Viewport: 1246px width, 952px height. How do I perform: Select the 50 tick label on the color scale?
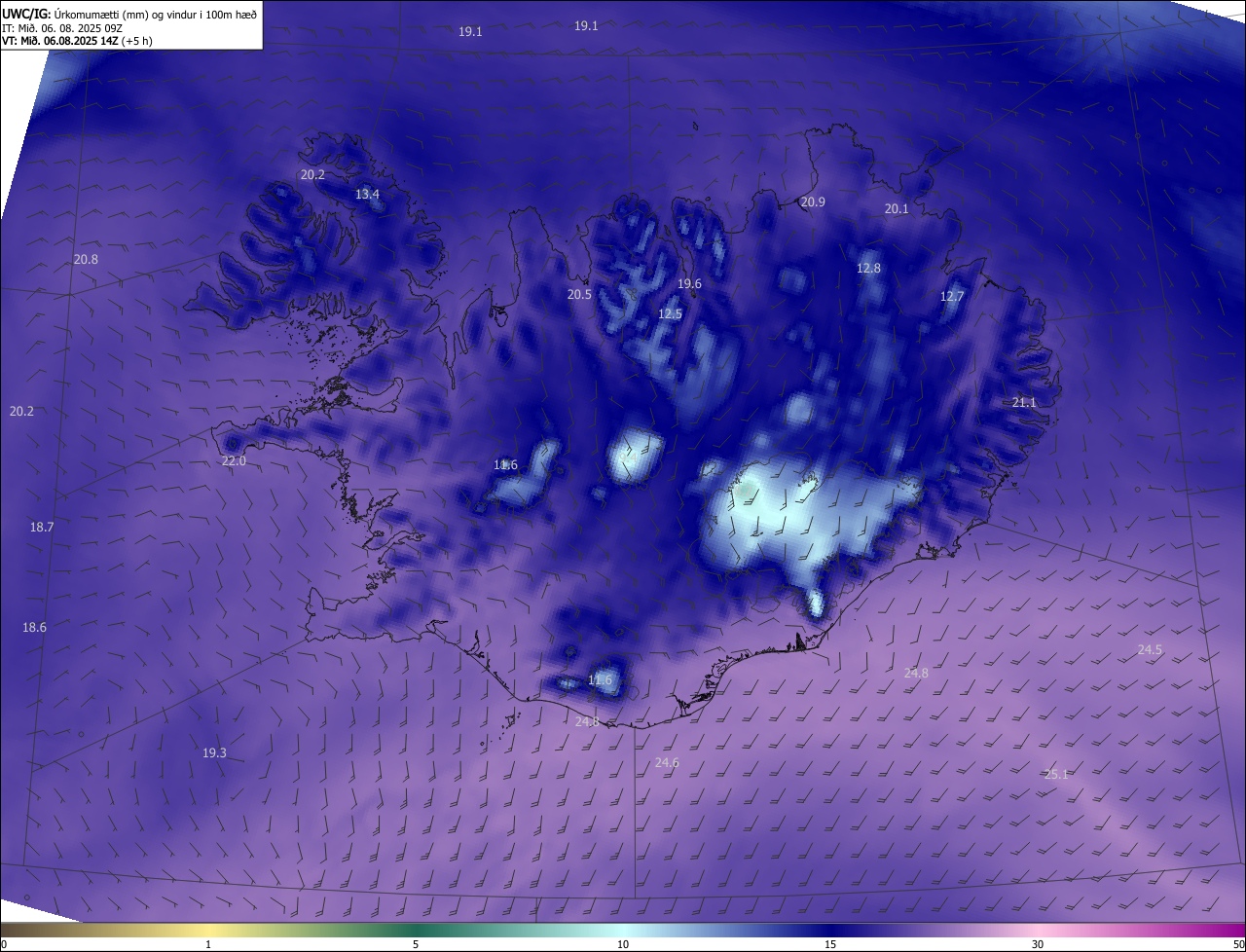coord(1237,944)
